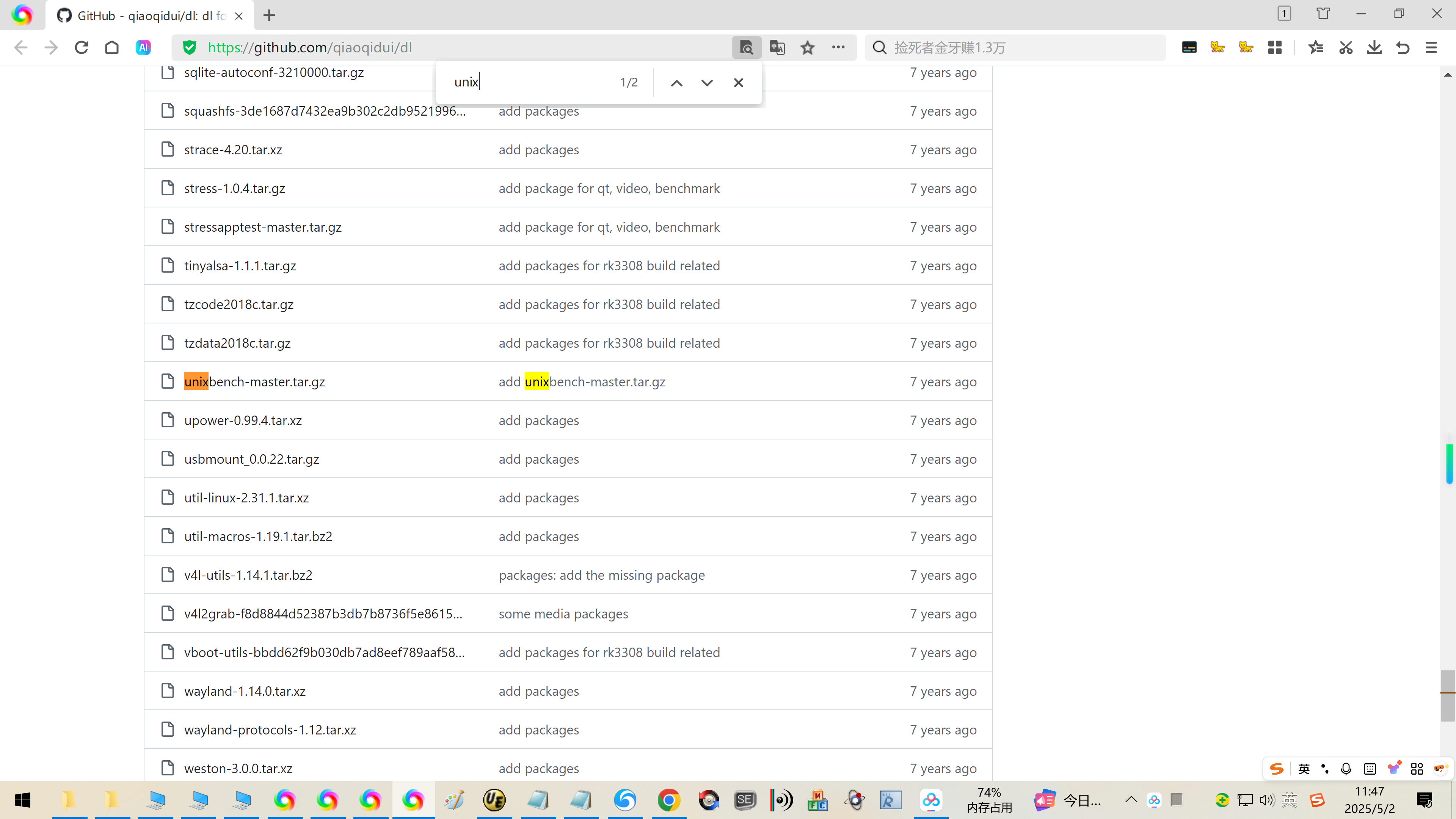
Task: Open Chrome from the Windows taskbar
Action: tap(668, 800)
